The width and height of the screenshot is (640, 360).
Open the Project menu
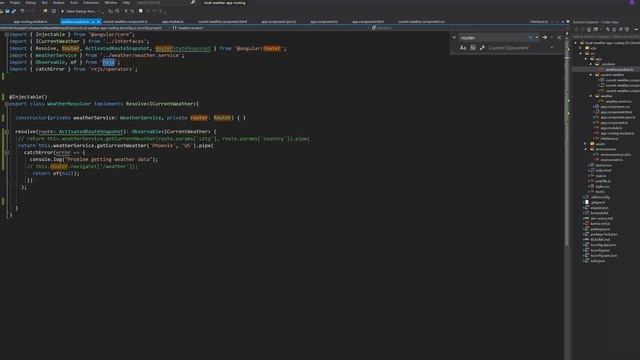tap(15, 2)
